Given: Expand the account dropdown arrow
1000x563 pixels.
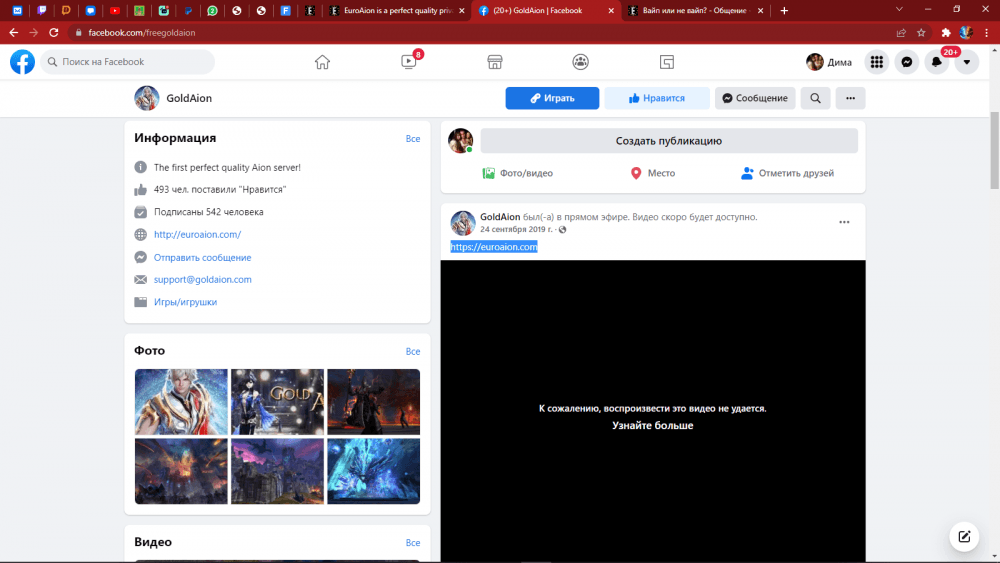Looking at the screenshot, I should click(x=966, y=62).
